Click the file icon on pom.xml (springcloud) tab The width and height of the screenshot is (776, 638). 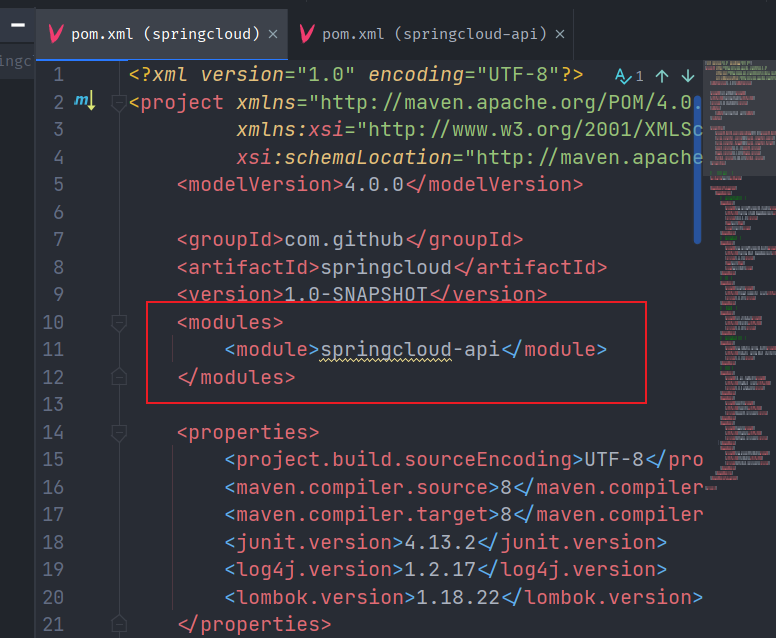pyautogui.click(x=55, y=33)
